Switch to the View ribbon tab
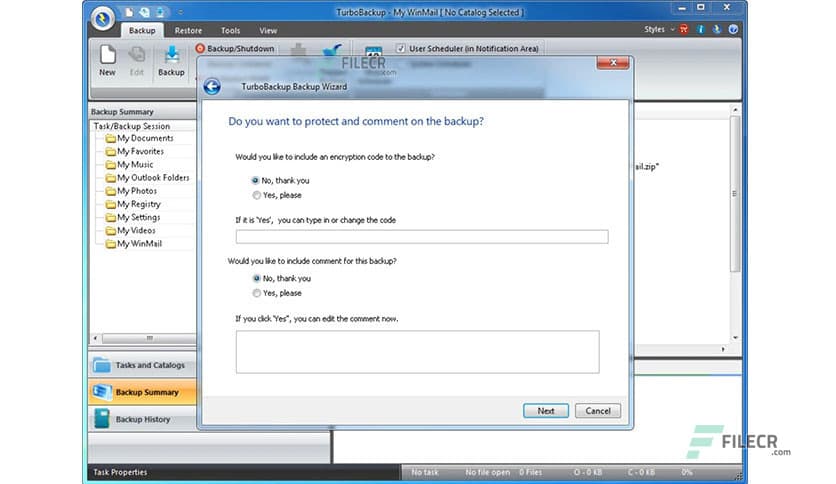836x484 pixels. tap(268, 30)
